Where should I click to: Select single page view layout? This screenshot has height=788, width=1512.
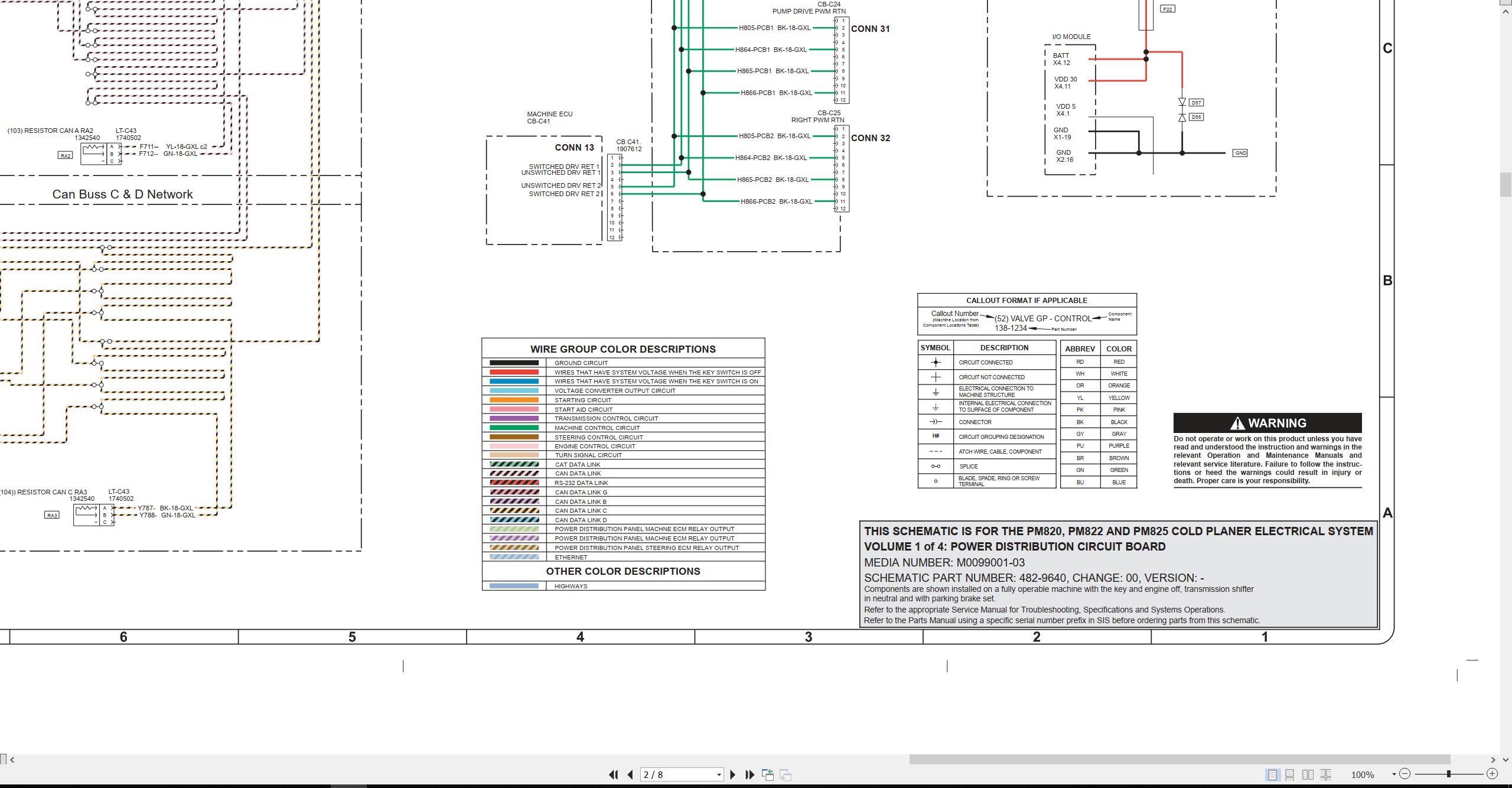point(1272,774)
